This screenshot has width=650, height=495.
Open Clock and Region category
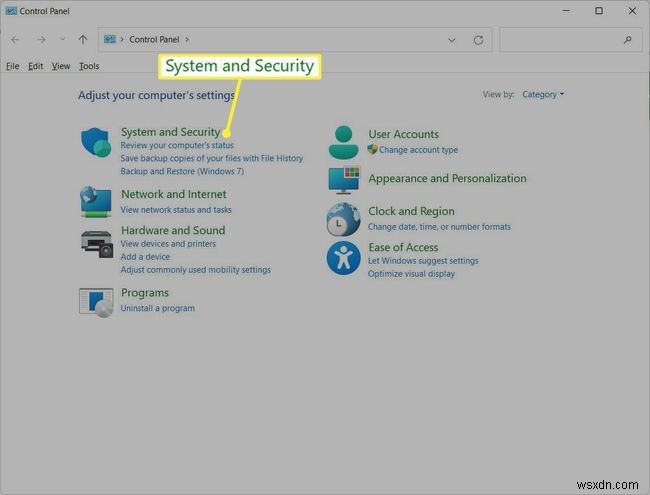point(411,211)
